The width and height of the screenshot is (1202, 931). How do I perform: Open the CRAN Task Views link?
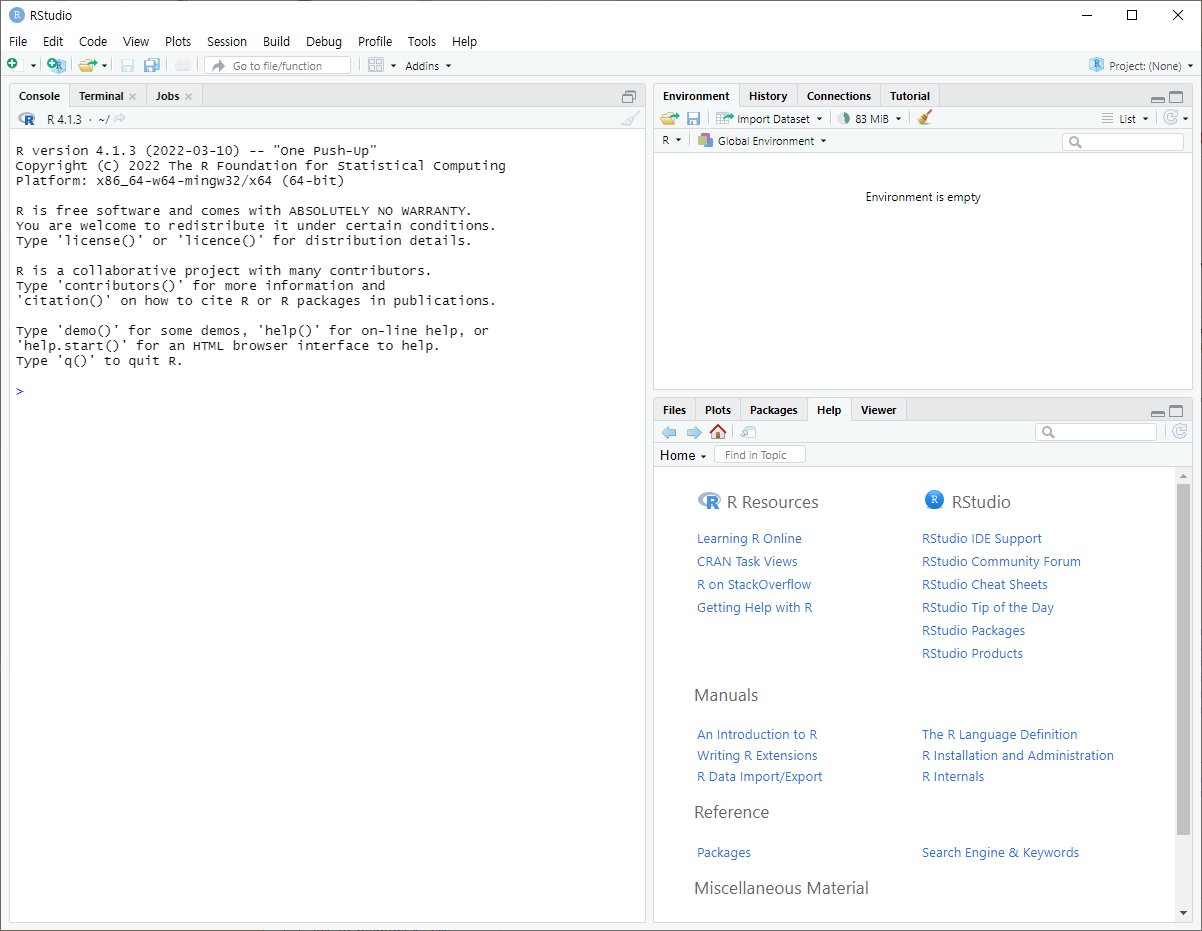click(x=747, y=561)
